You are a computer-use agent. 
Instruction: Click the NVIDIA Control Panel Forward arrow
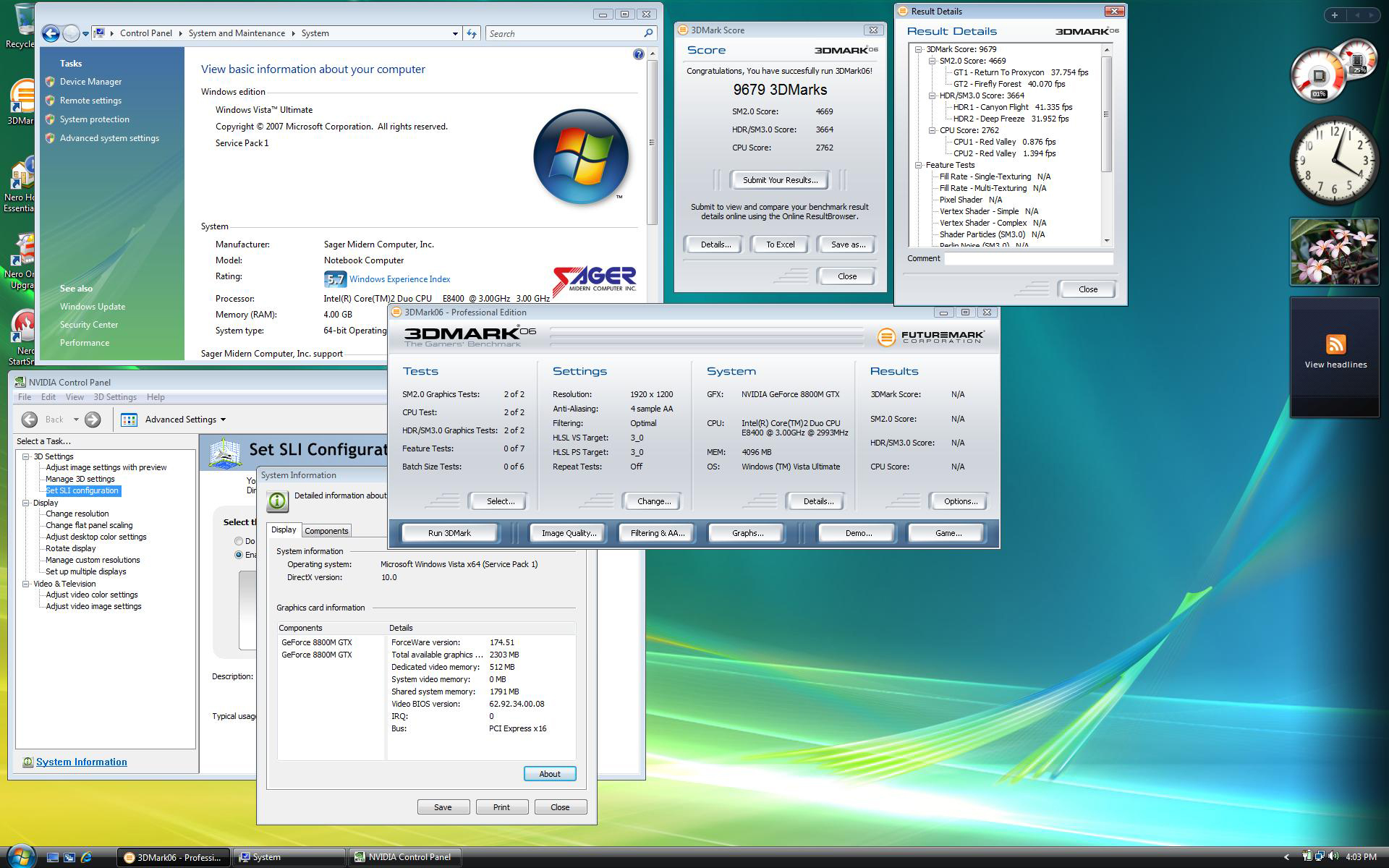point(93,420)
